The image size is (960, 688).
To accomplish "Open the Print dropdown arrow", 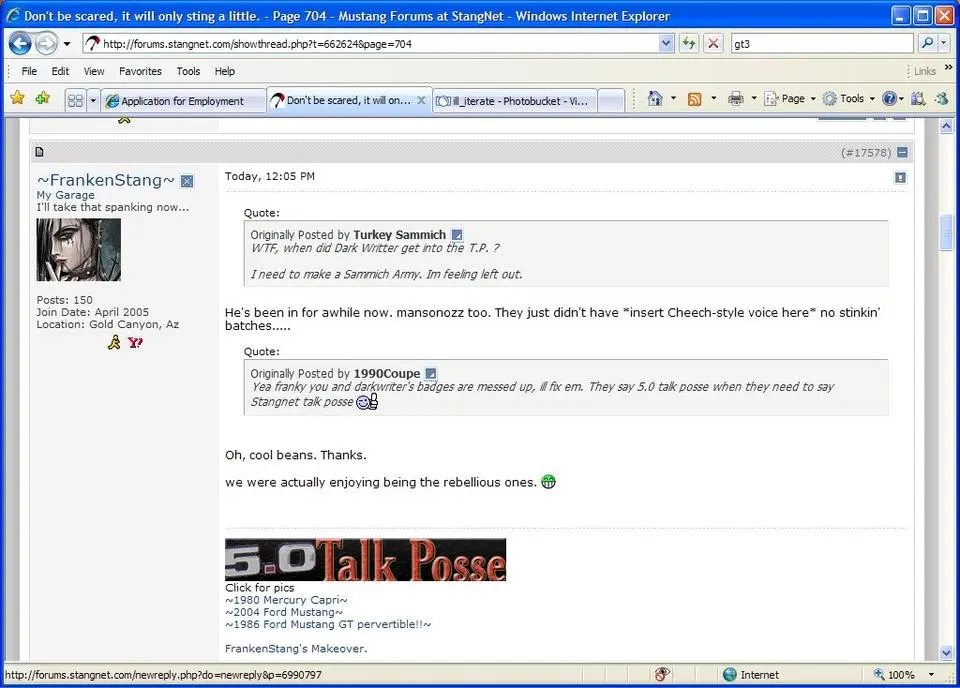I will [x=754, y=98].
